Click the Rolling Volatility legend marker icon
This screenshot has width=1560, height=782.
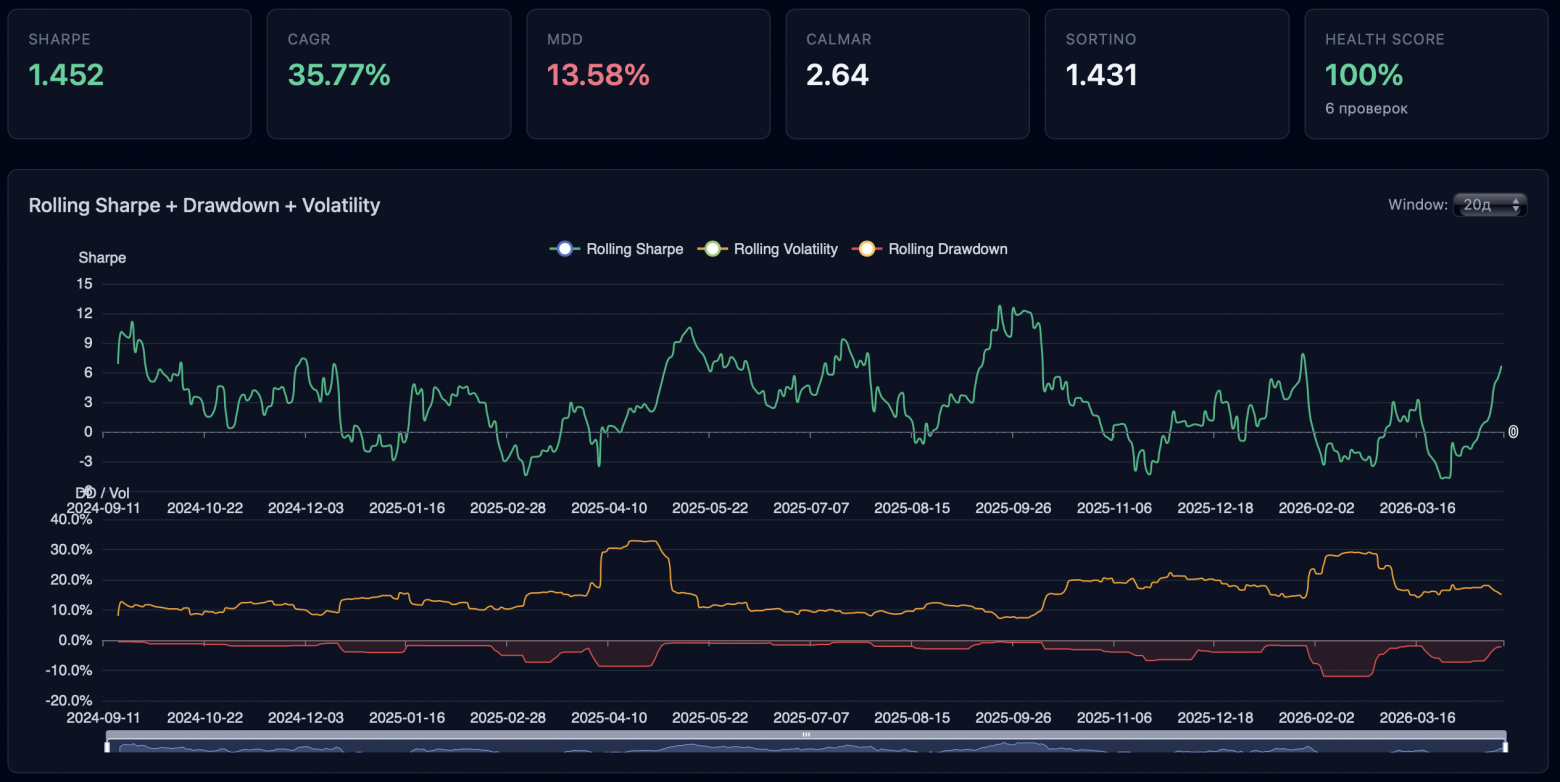(712, 249)
